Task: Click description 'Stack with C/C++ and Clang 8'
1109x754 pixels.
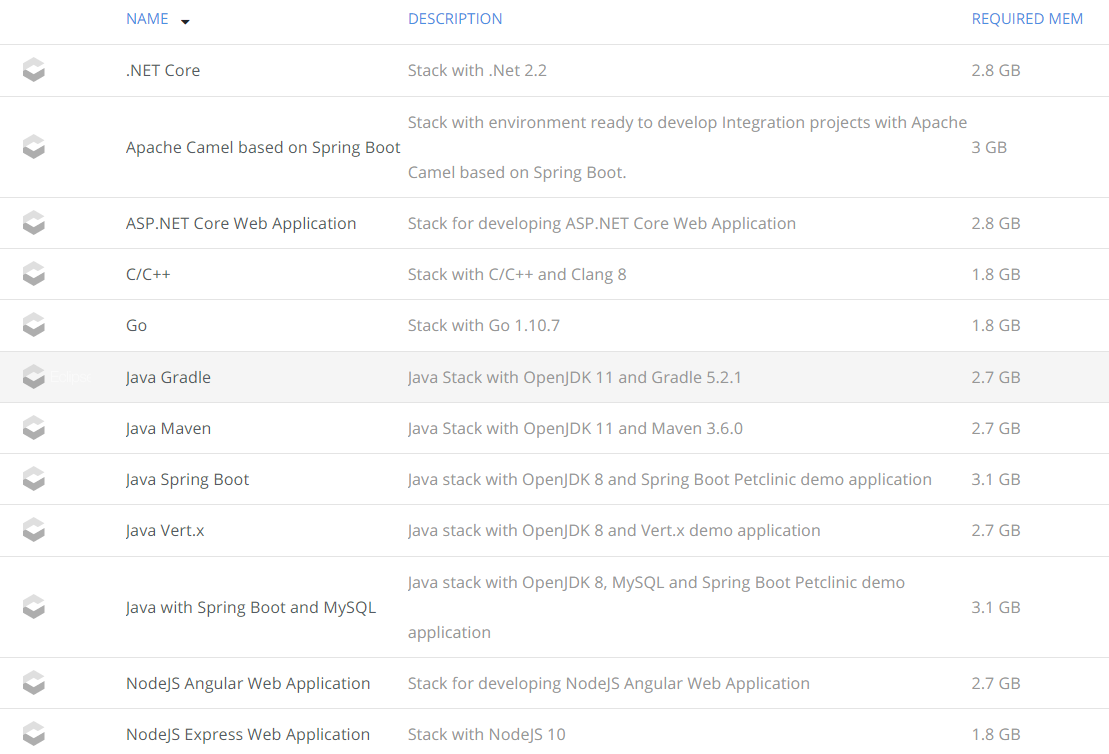Action: pyautogui.click(x=517, y=274)
